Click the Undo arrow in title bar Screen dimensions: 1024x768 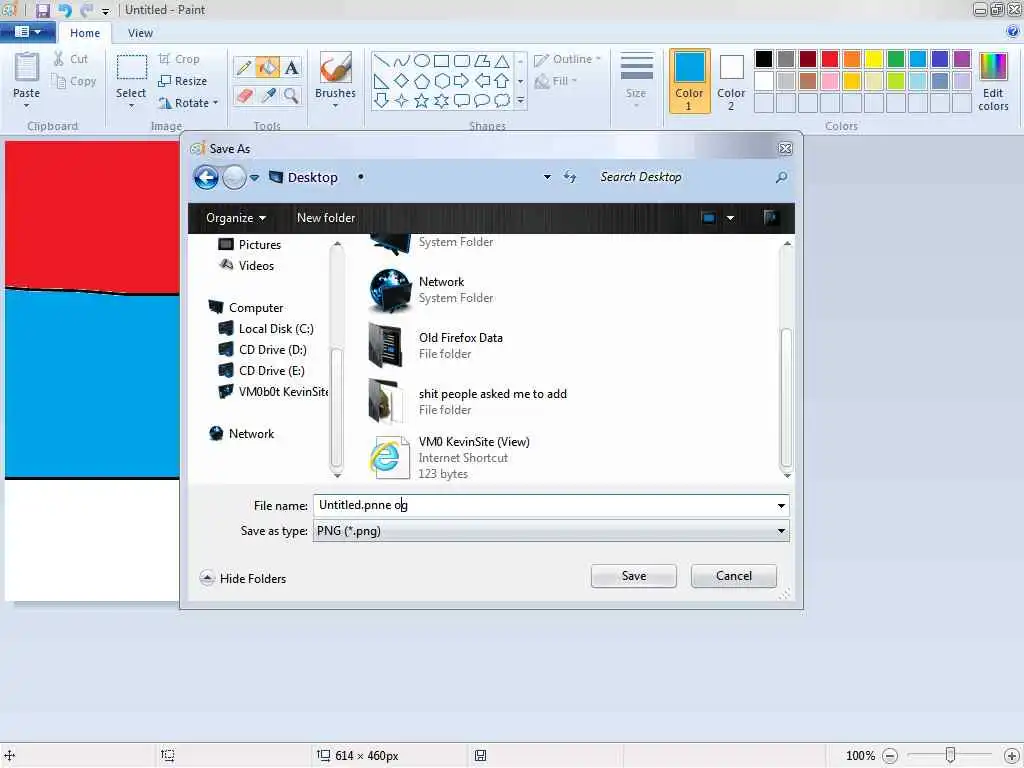tap(65, 10)
